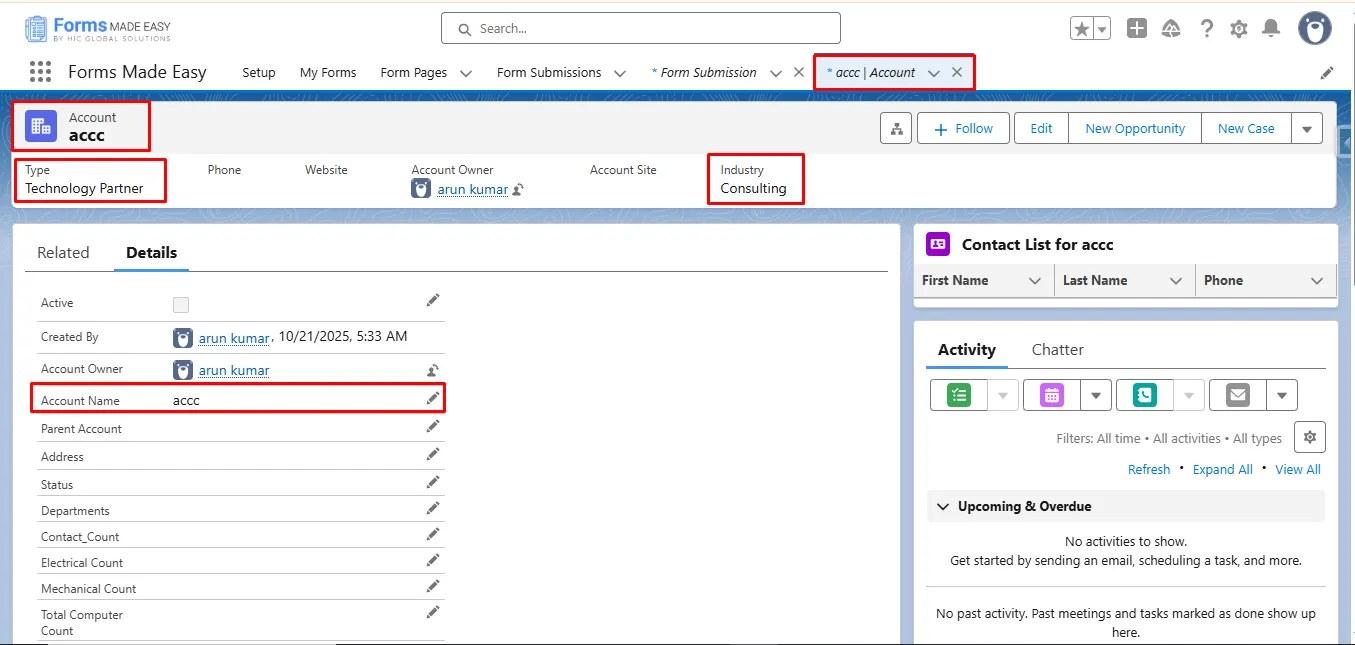Open Created By arun kumar link
Viewport: 1355px width, 645px height.
[234, 338]
